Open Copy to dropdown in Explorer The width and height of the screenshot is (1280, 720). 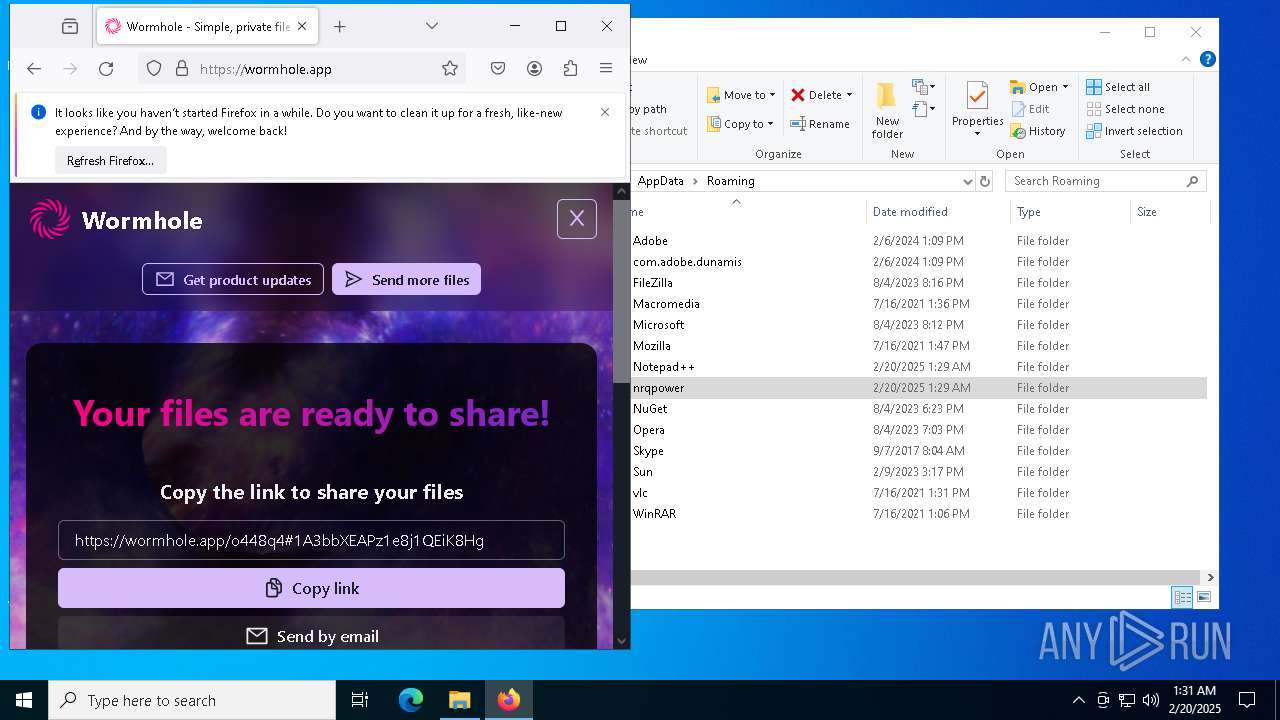(x=741, y=124)
